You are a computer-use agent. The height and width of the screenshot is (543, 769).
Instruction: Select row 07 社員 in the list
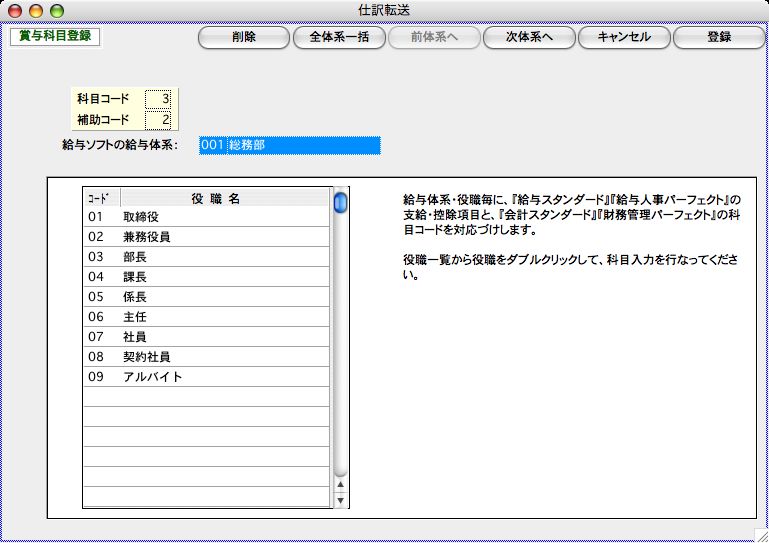(x=206, y=337)
